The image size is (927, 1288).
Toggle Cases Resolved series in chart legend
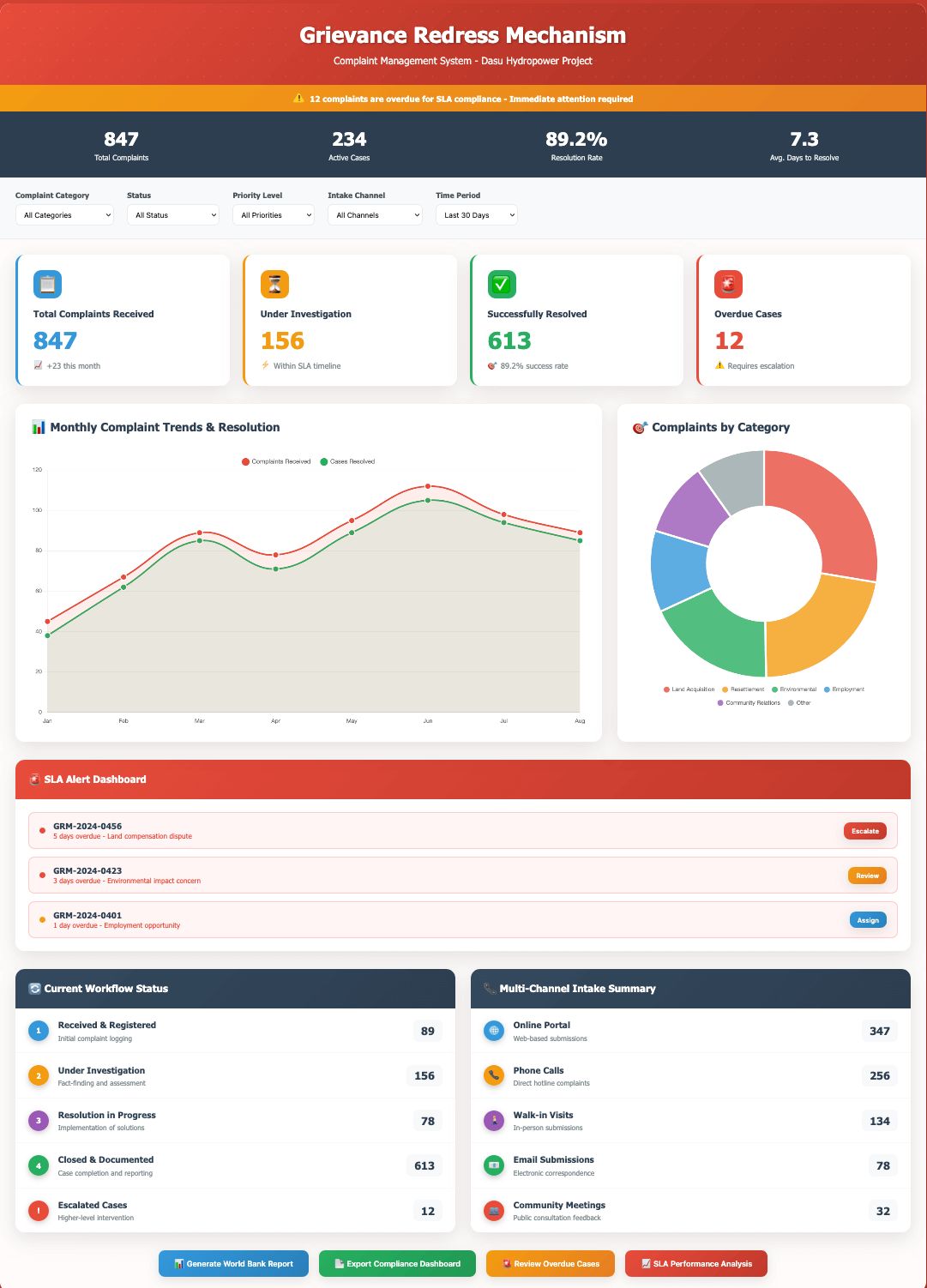[347, 461]
